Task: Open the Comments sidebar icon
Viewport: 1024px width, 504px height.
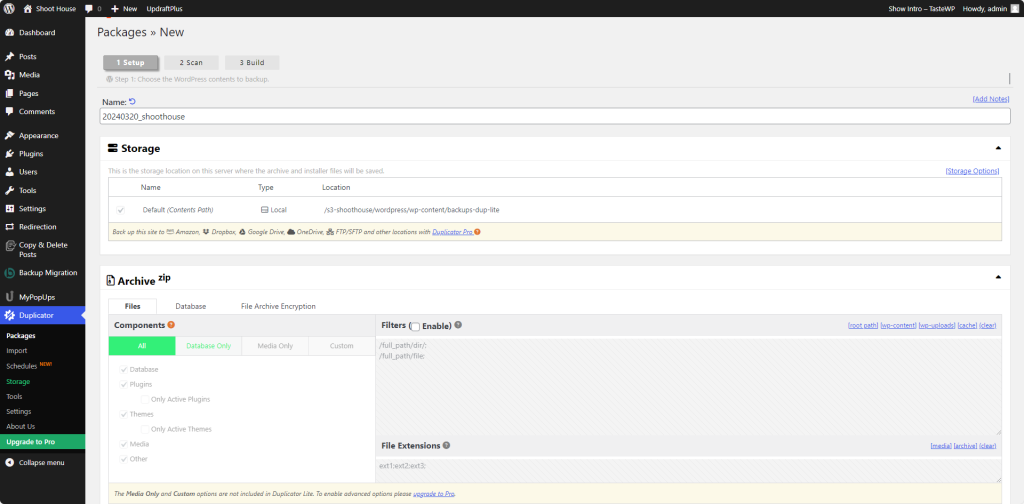Action: tap(10, 112)
